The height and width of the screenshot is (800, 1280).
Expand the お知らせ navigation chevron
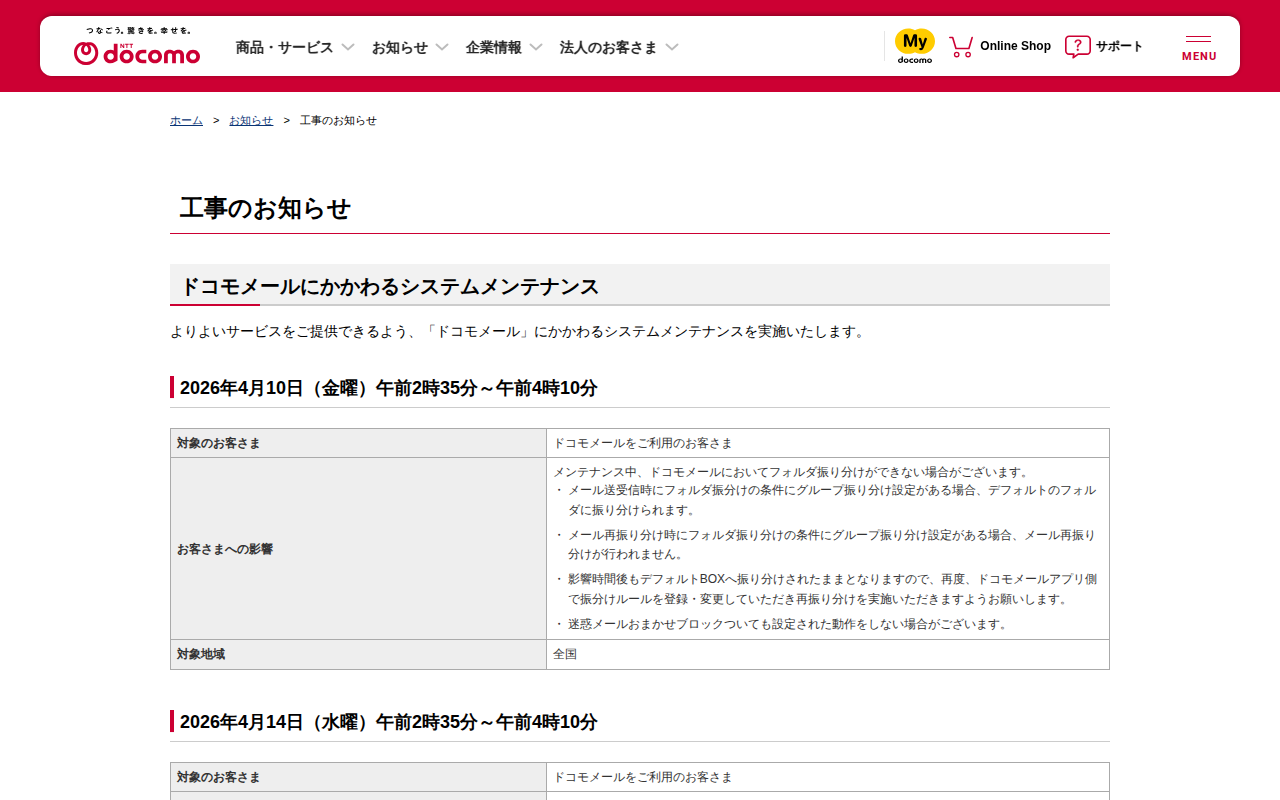coord(442,47)
